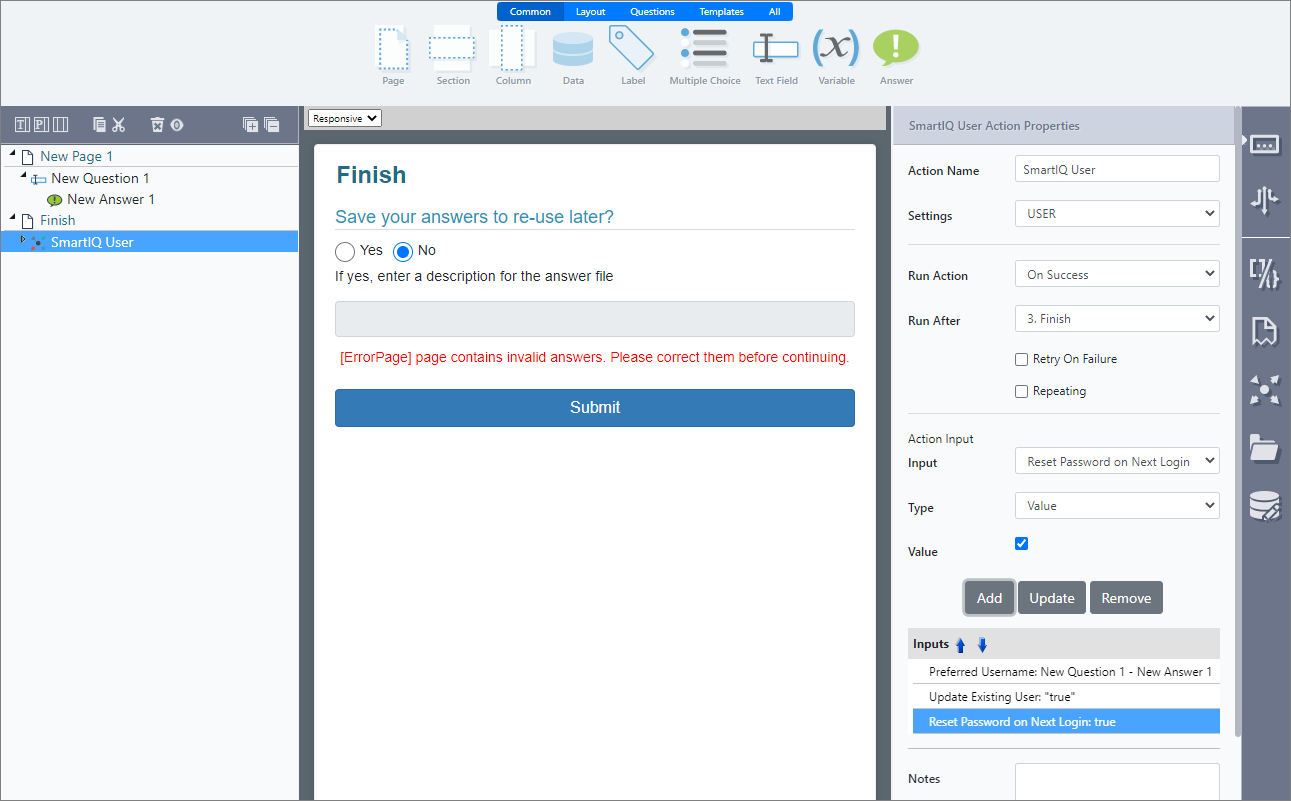Copy the selected tree item

click(x=99, y=125)
